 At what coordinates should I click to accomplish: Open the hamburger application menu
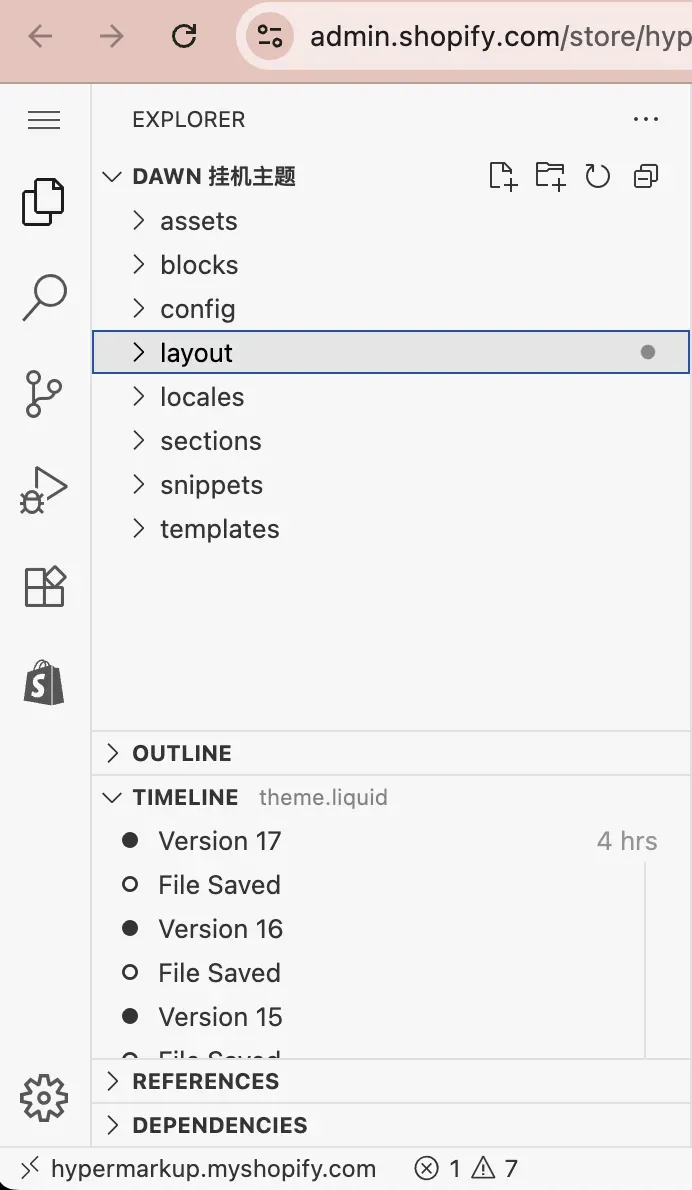(x=44, y=120)
